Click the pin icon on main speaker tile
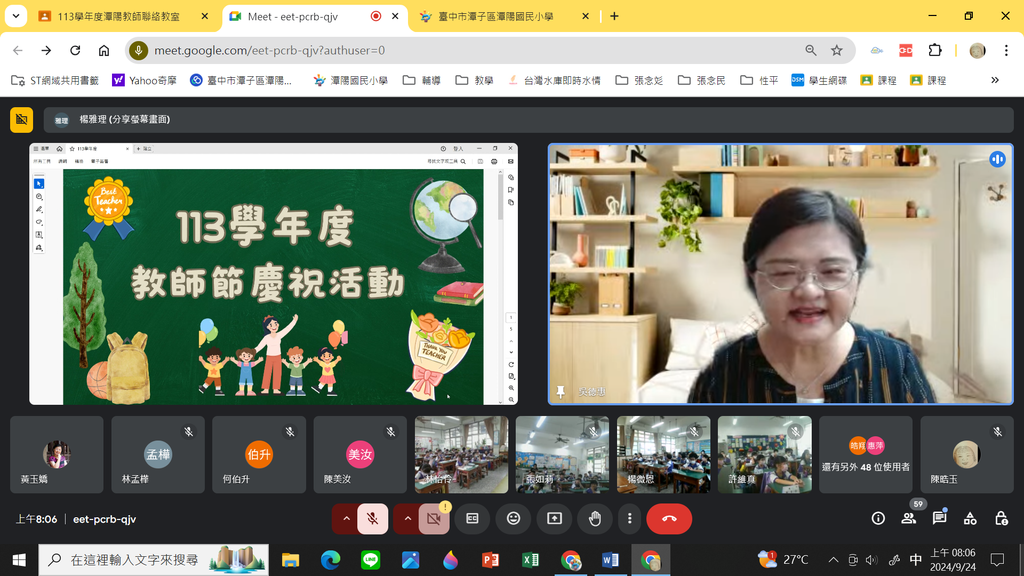1024x576 pixels. click(560, 391)
